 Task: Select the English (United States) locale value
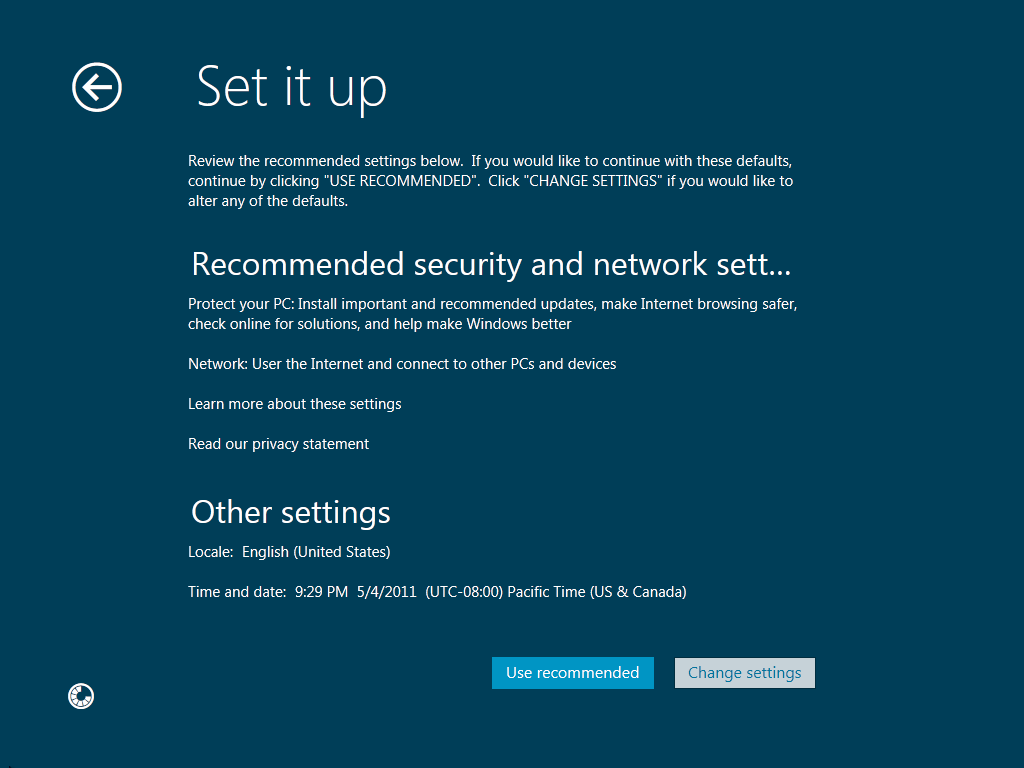(x=316, y=552)
